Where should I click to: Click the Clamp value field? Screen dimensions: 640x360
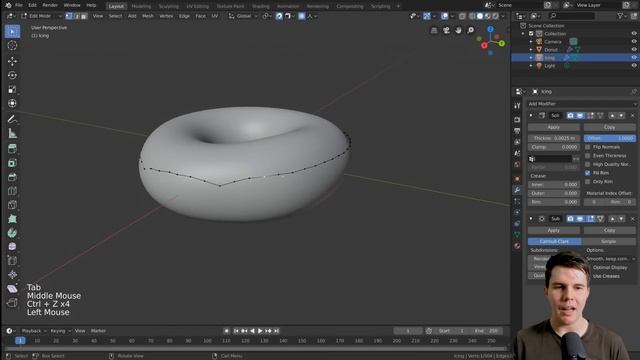click(x=553, y=147)
